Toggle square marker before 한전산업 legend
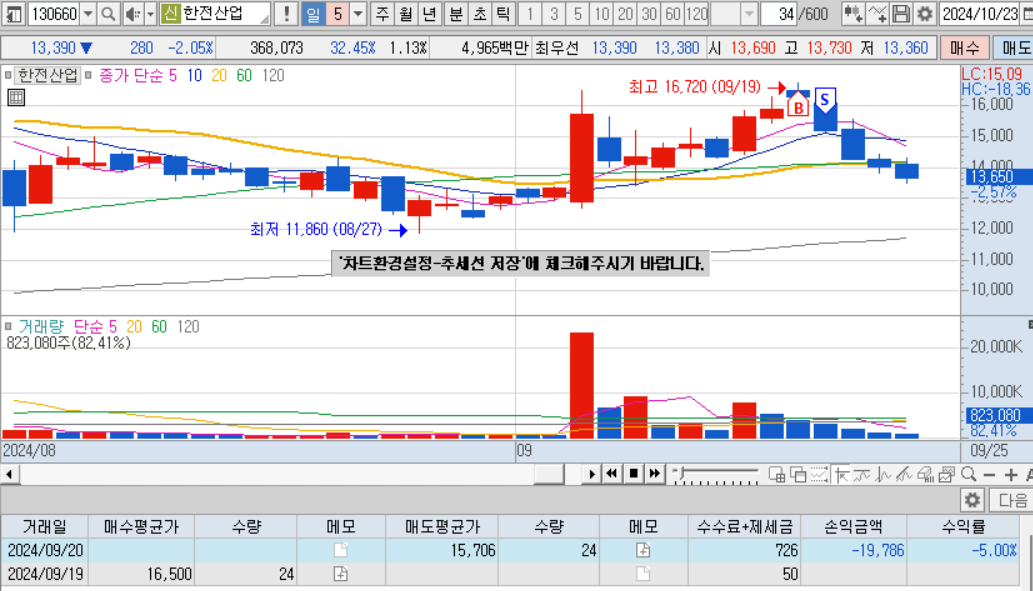Viewport: 1033px width, 591px height. click(x=8, y=76)
